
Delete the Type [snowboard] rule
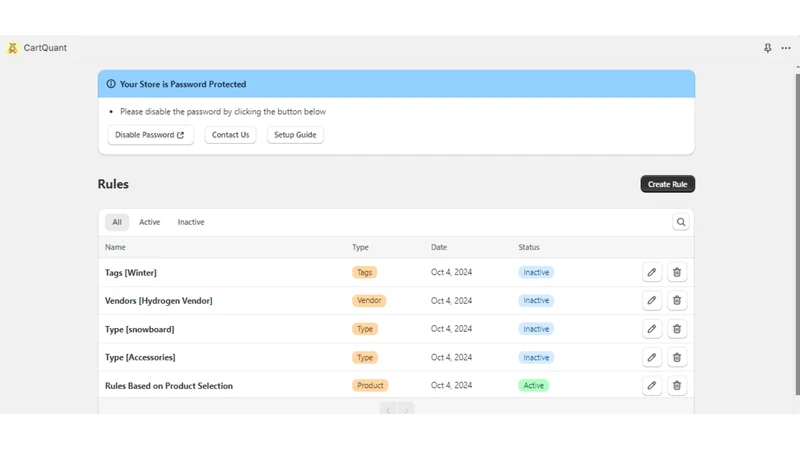(677, 329)
